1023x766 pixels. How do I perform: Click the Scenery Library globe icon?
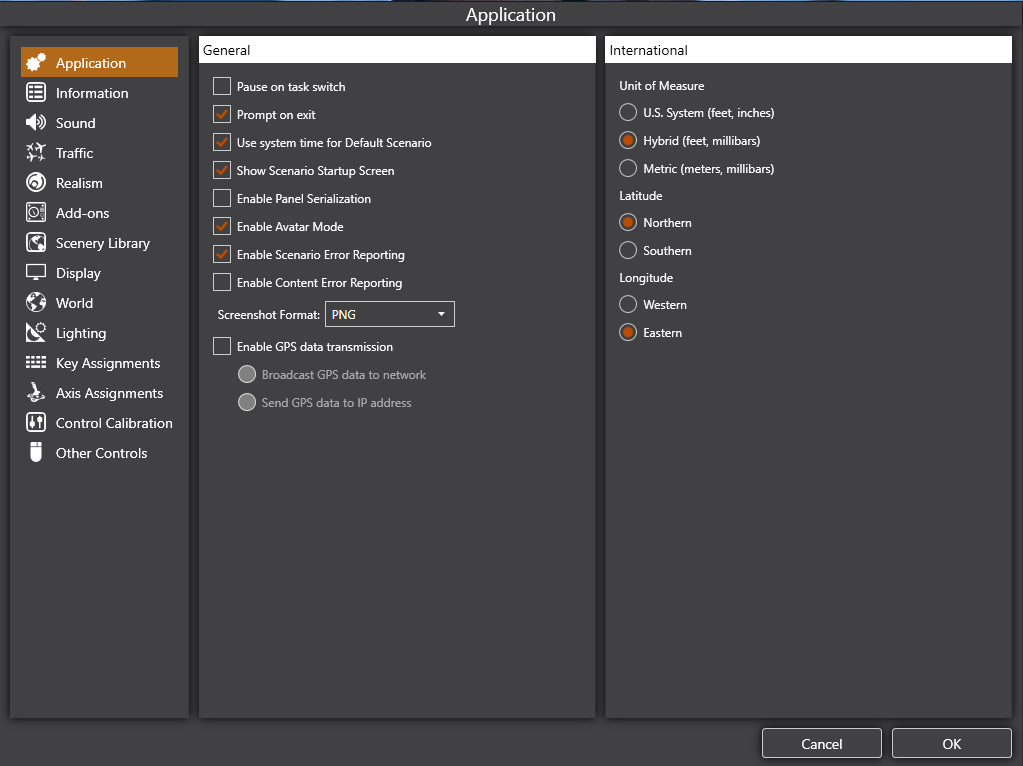36,243
